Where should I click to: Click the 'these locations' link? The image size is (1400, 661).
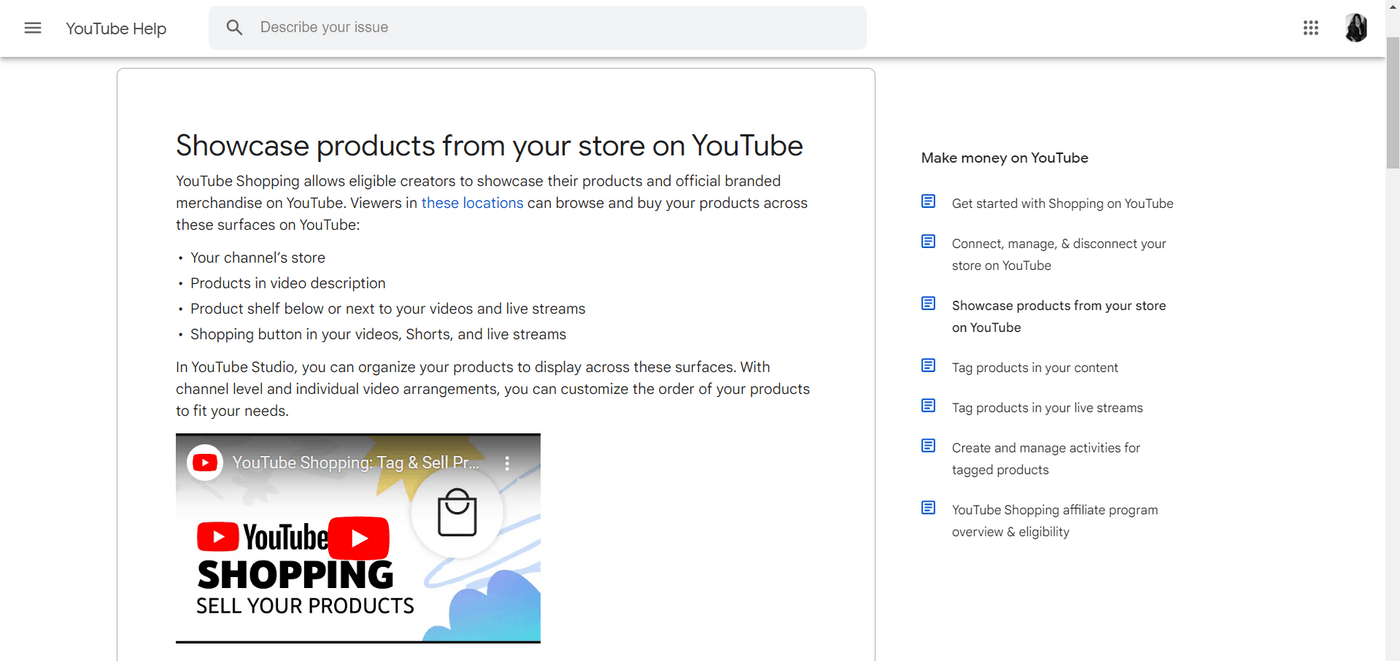(x=472, y=202)
